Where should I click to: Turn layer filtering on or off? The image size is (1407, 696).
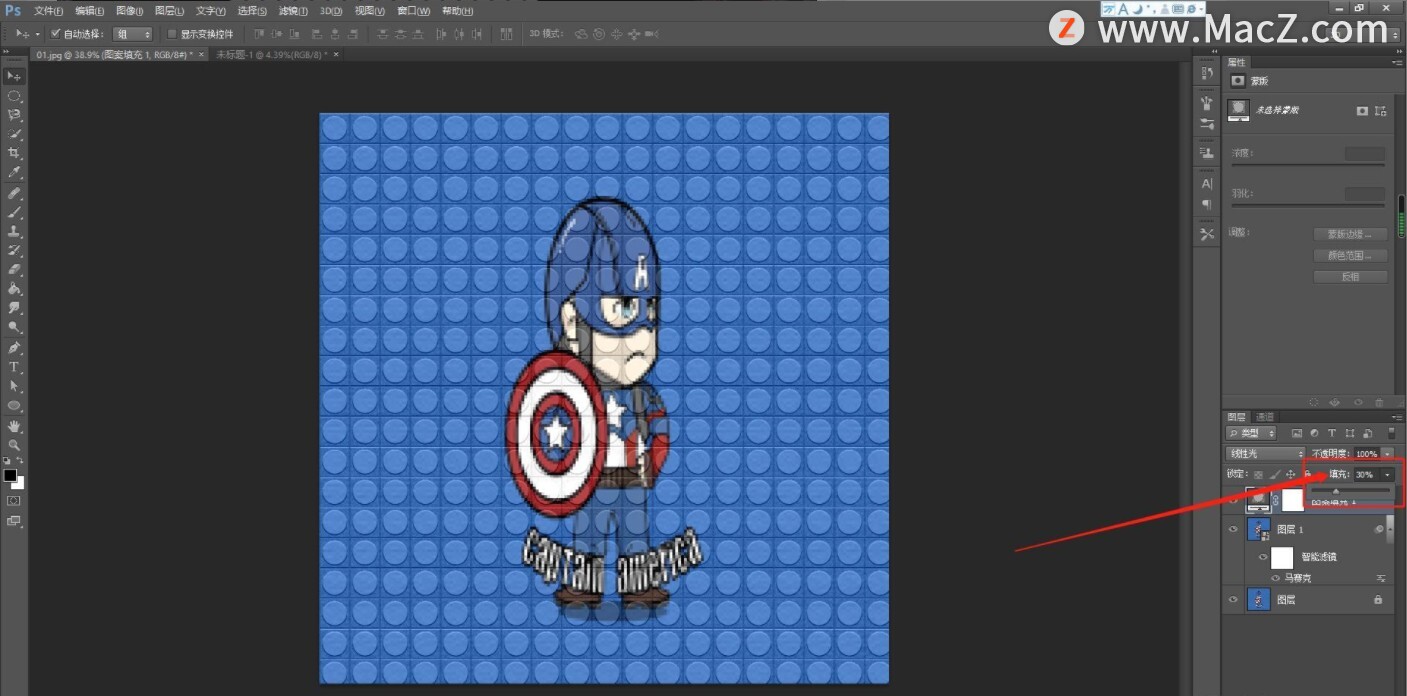[1390, 433]
